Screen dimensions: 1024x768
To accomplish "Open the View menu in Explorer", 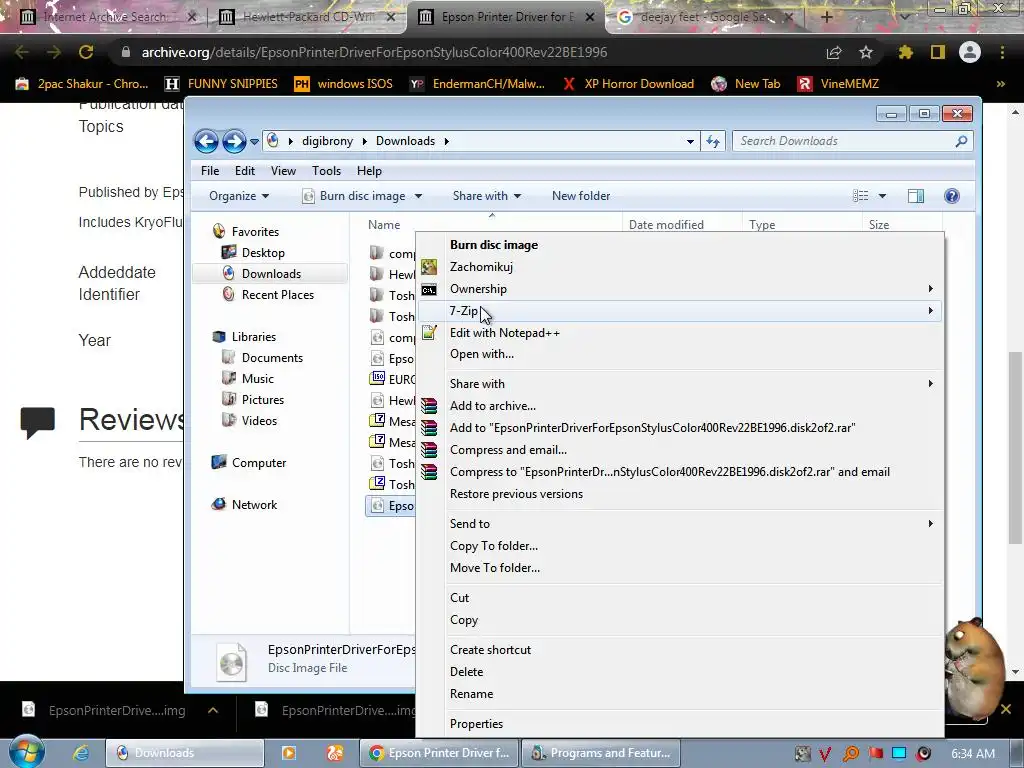I will point(283,171).
